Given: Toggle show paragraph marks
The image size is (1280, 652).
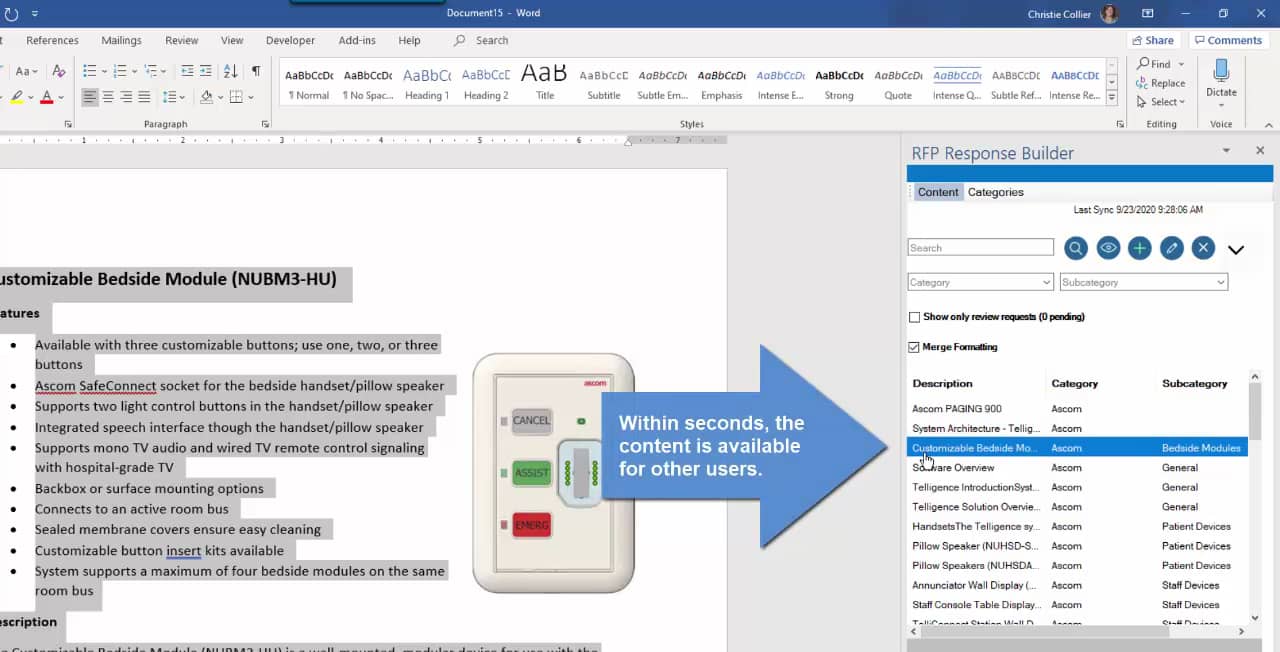Looking at the screenshot, I should 256,71.
